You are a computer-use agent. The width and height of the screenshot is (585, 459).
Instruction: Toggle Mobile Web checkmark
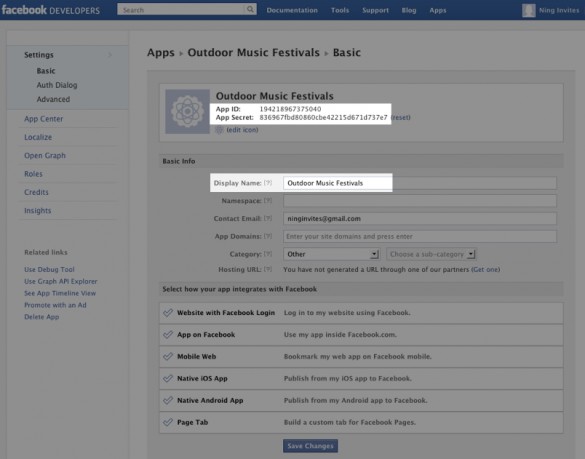pyautogui.click(x=168, y=356)
